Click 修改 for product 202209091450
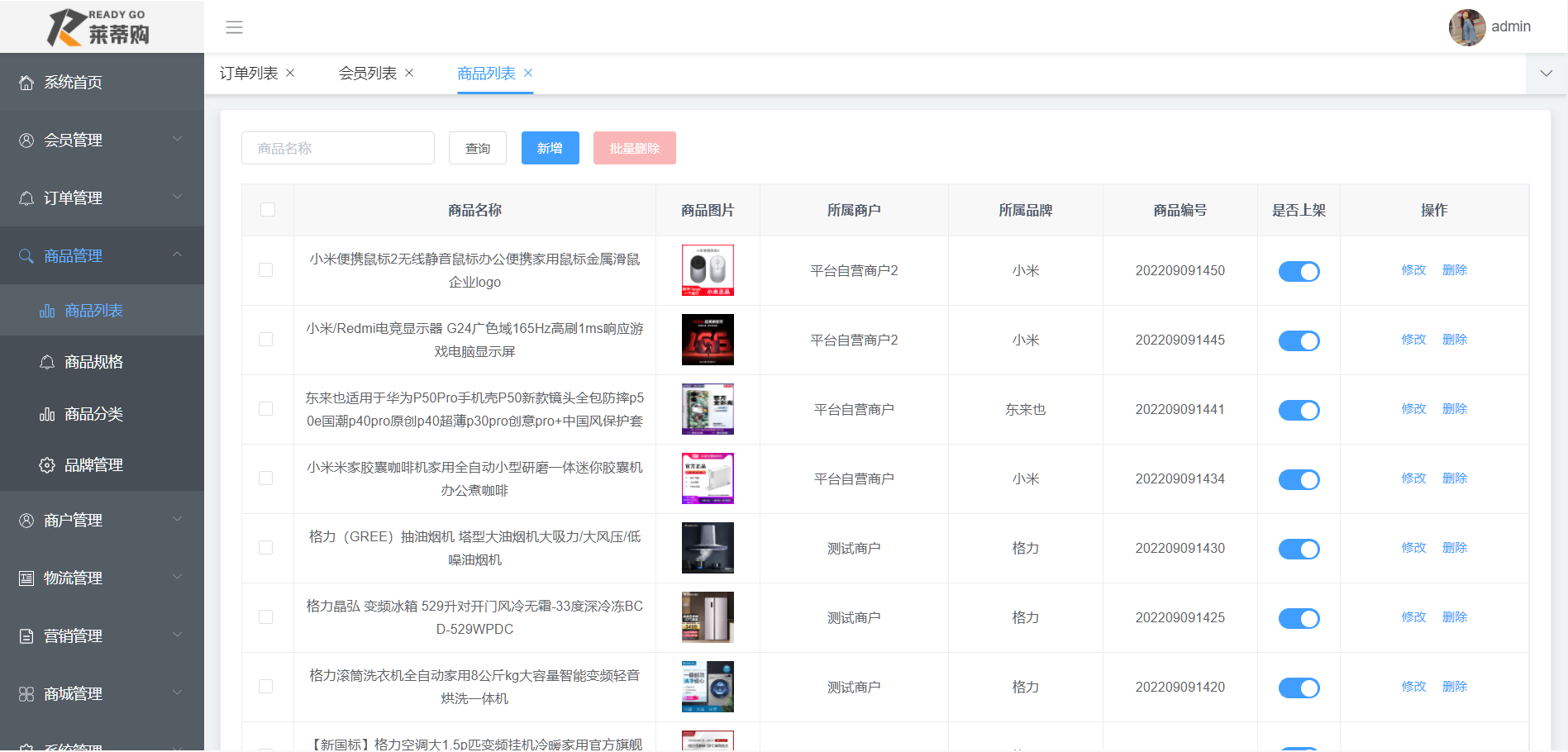Screen dimensions: 1568x752 1413,270
